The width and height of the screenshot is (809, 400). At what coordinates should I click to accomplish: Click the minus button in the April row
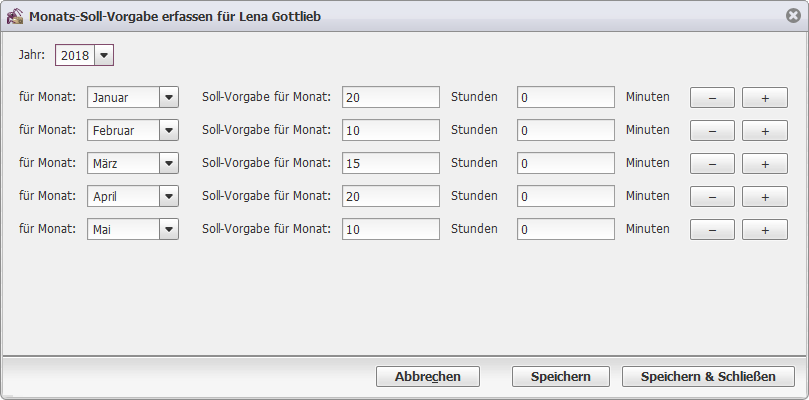coord(712,197)
